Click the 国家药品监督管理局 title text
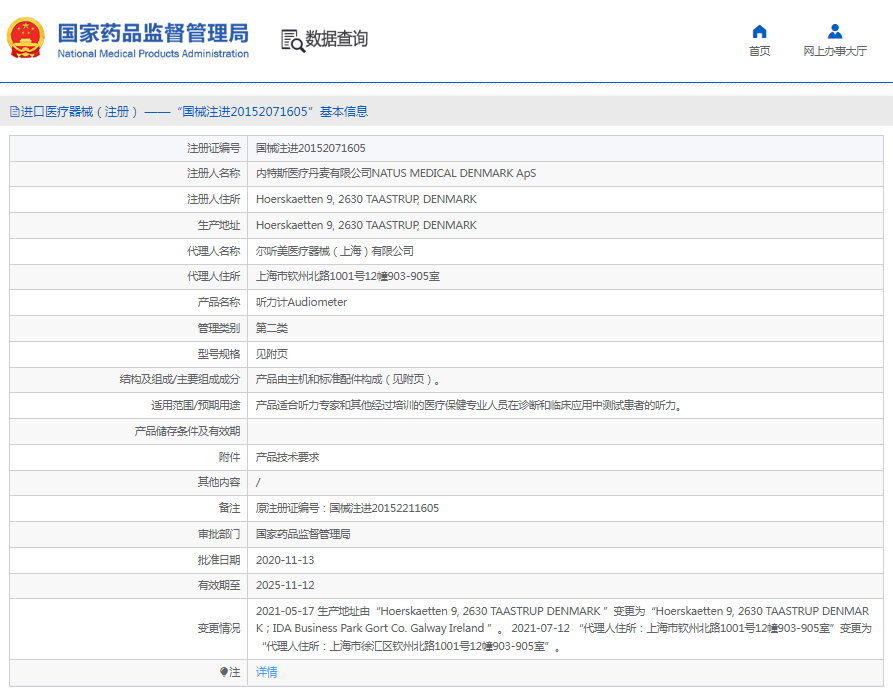 (152, 32)
